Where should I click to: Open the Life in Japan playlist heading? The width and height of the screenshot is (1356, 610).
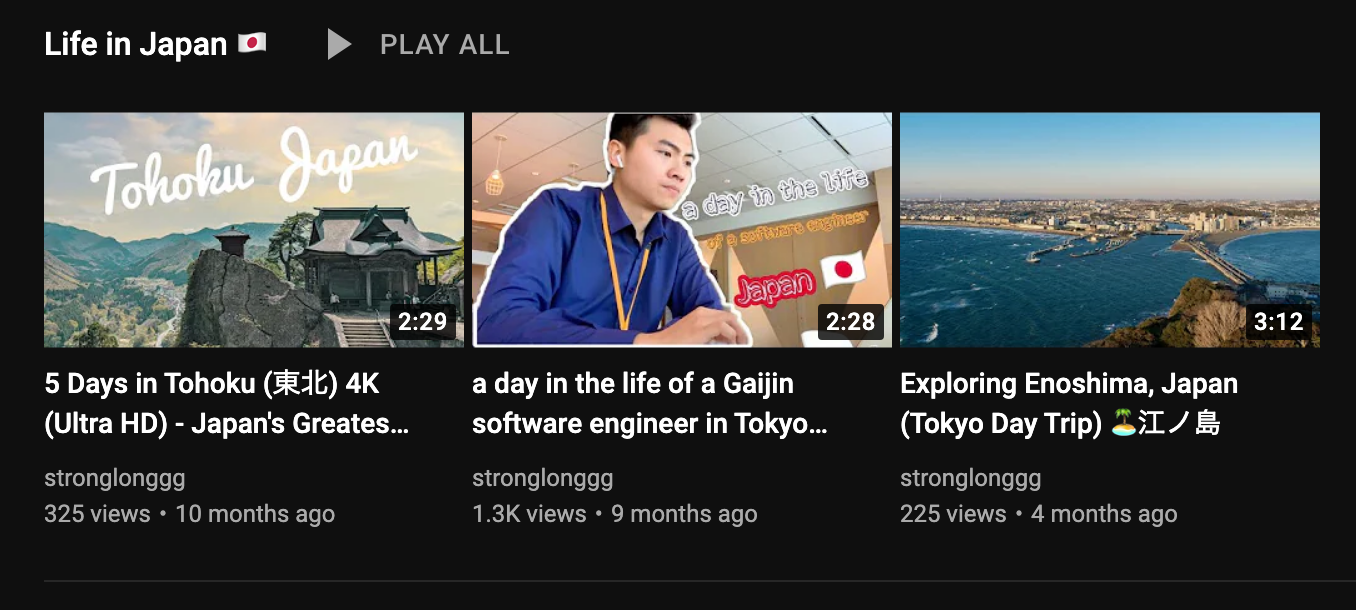pos(136,45)
